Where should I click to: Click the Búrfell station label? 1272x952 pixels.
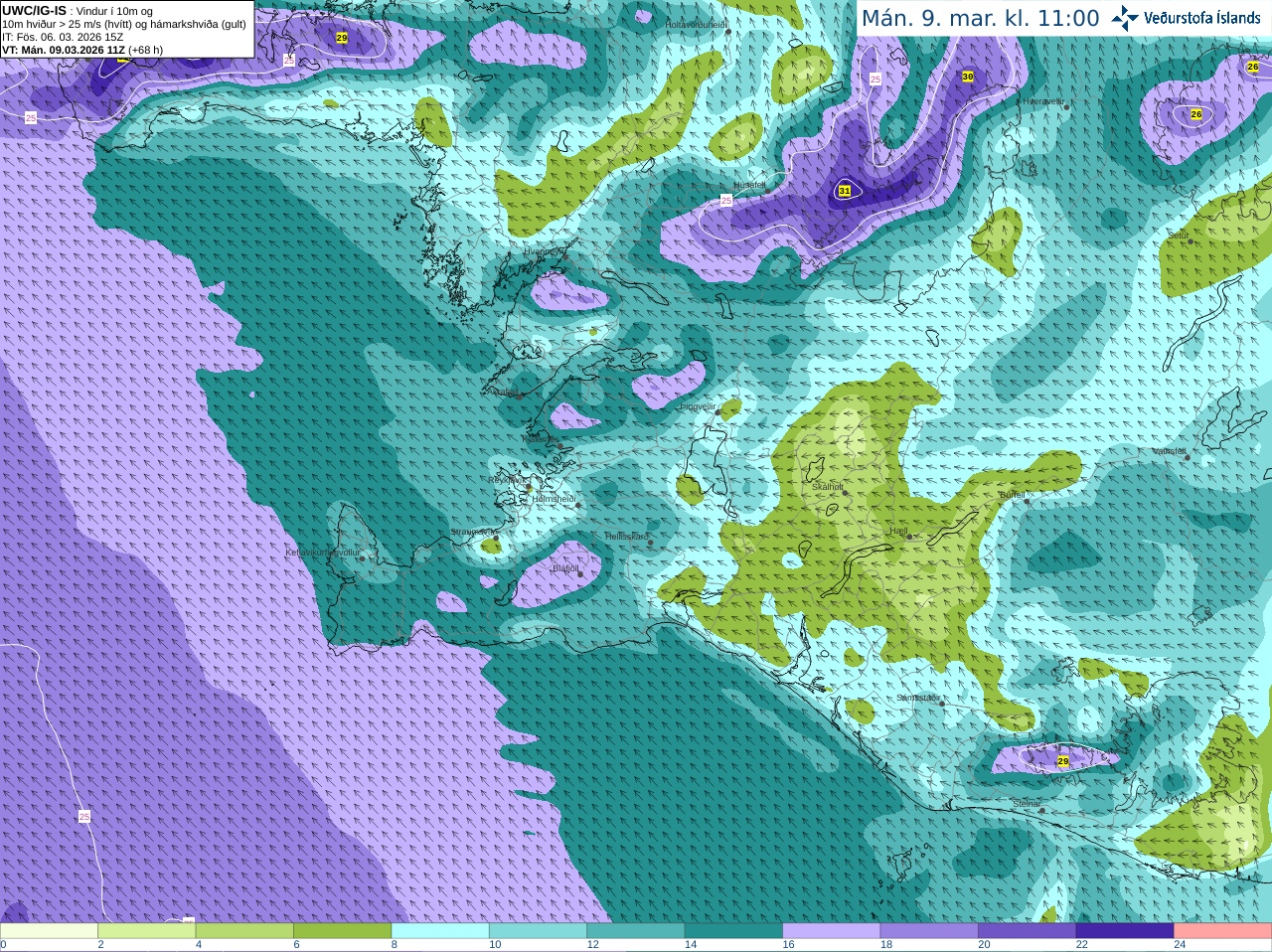(x=1012, y=495)
